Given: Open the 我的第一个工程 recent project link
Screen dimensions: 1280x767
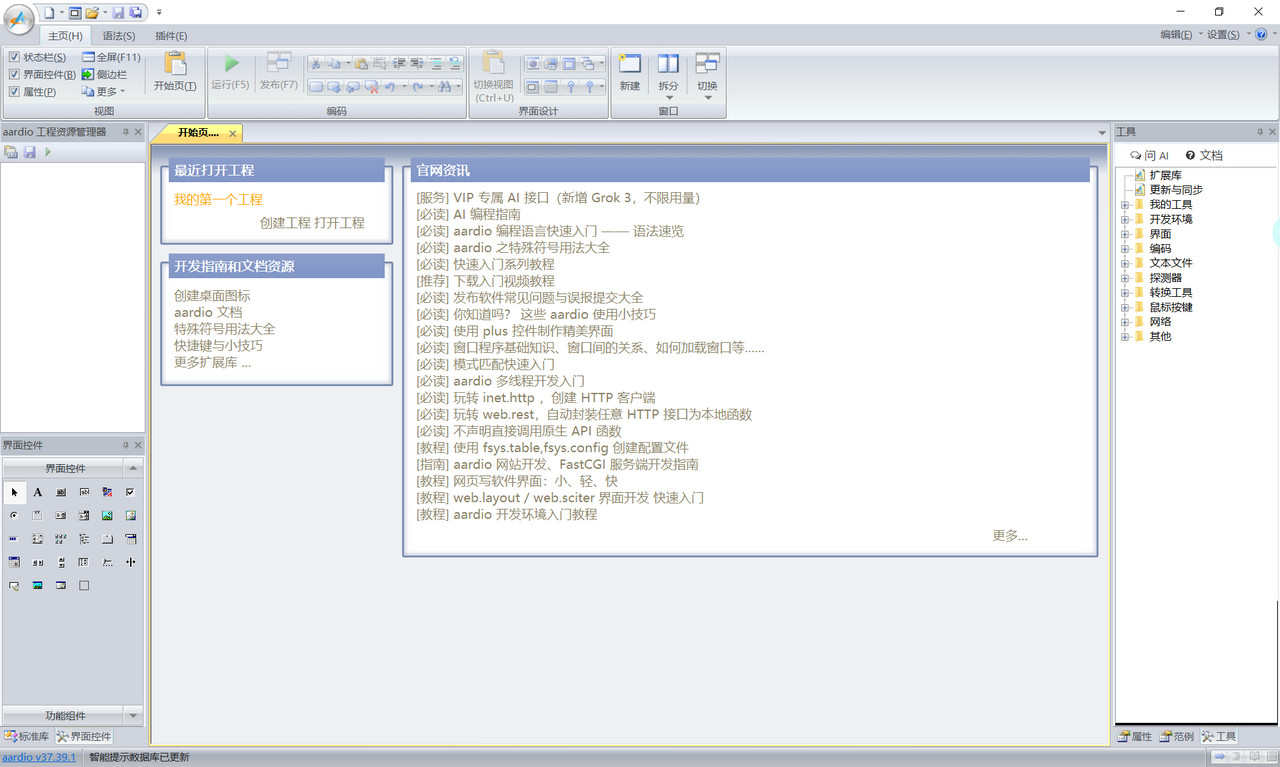Looking at the screenshot, I should [x=218, y=200].
